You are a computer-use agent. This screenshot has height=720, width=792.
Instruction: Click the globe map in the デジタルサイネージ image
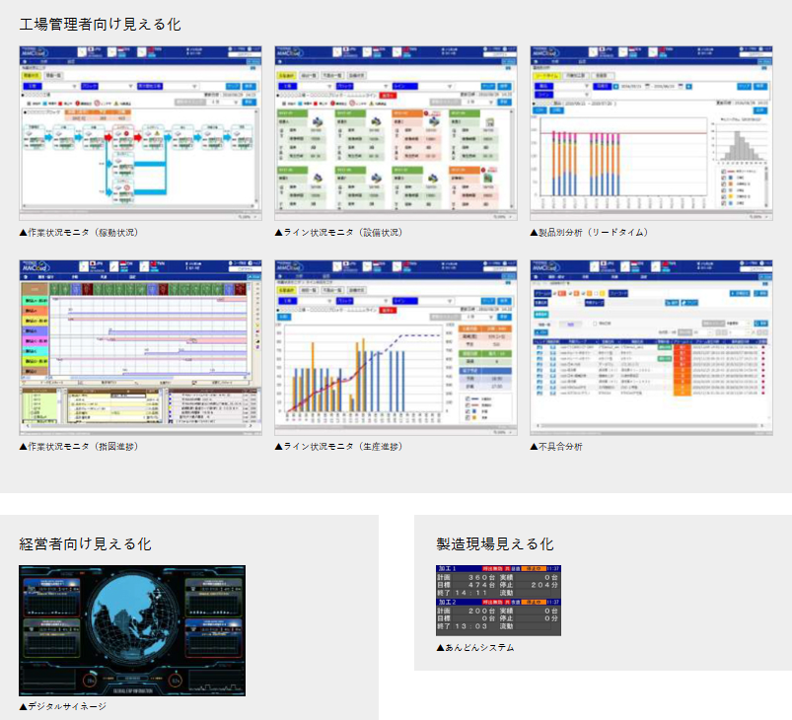point(133,630)
